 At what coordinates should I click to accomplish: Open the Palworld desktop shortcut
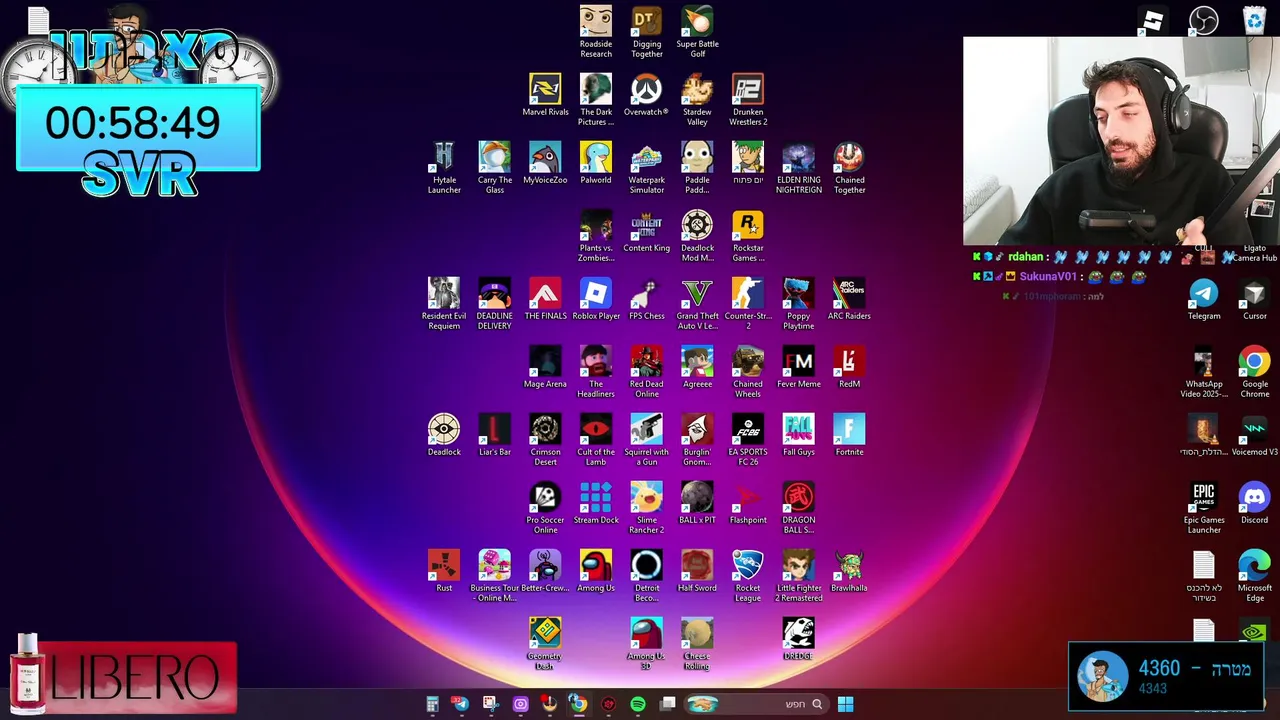pyautogui.click(x=596, y=163)
